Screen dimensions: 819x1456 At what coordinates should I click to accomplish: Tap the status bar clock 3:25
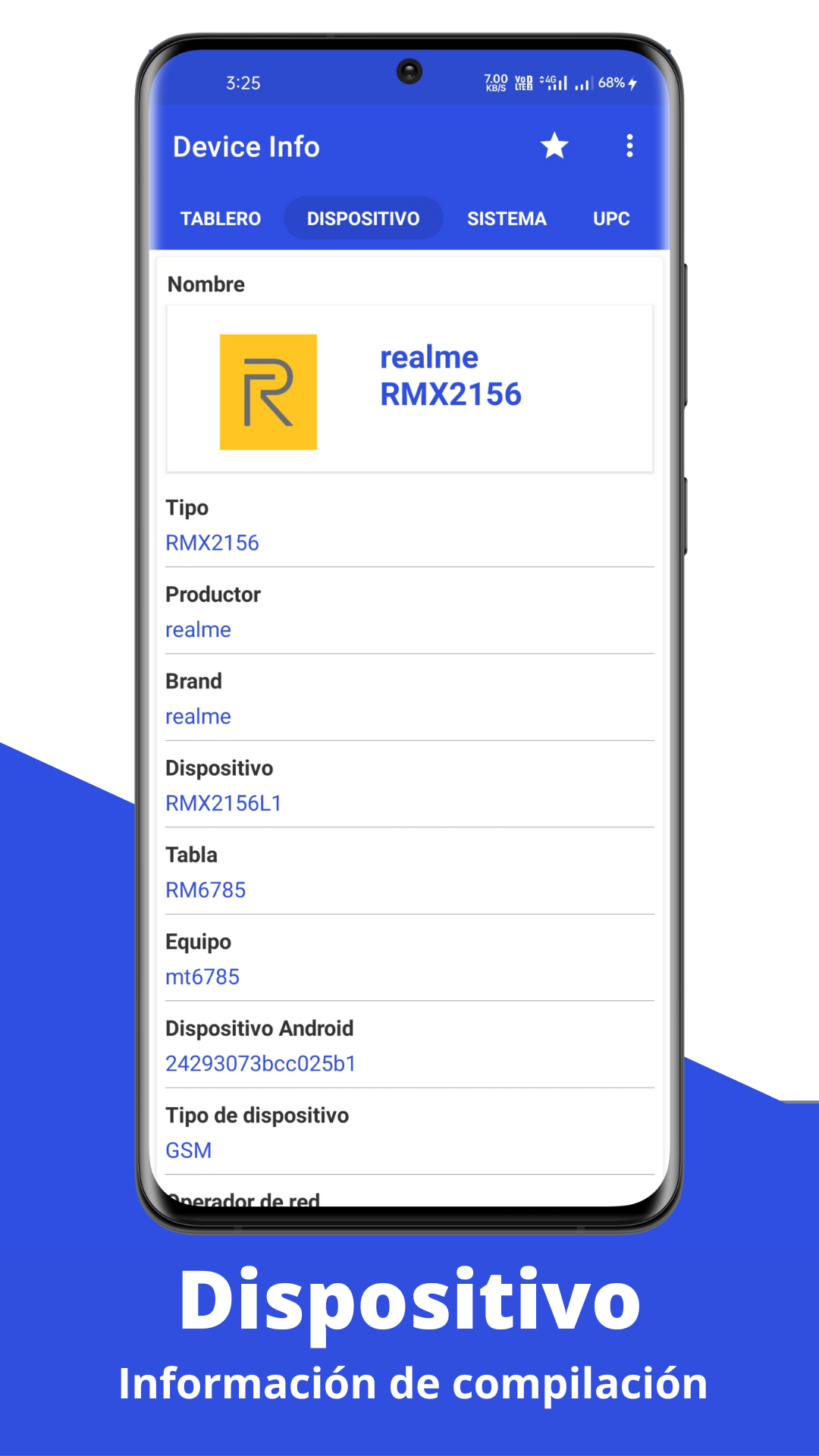click(243, 83)
